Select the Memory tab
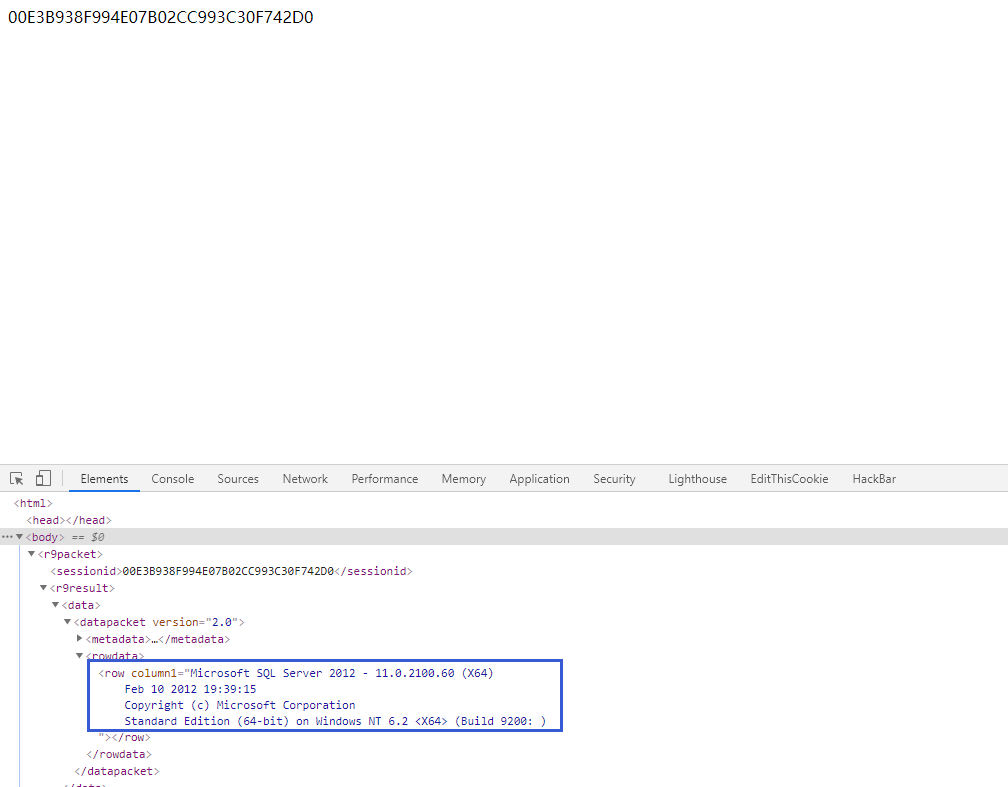The width and height of the screenshot is (1008, 787). (463, 479)
